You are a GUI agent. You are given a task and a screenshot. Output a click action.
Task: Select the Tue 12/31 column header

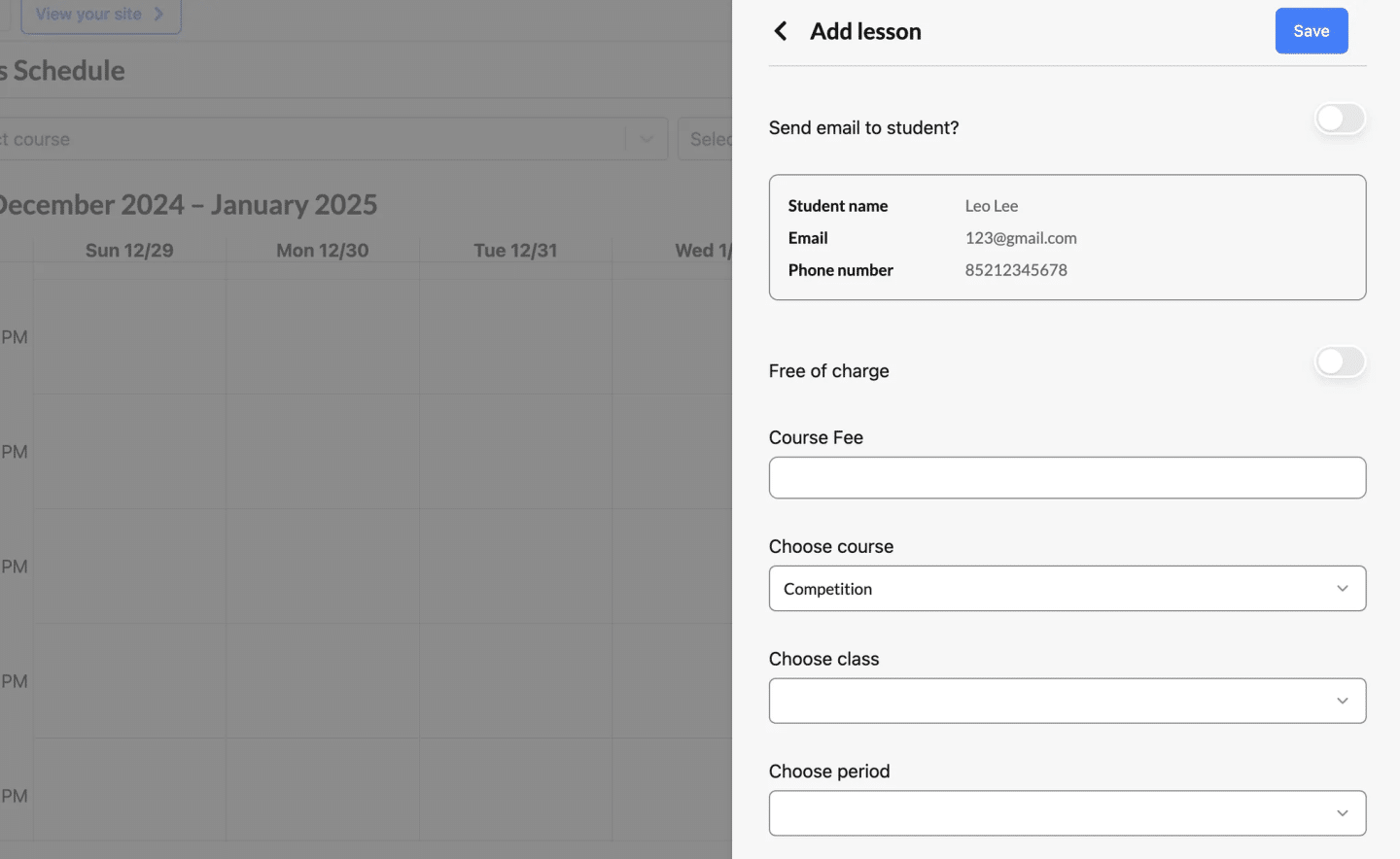click(x=515, y=251)
